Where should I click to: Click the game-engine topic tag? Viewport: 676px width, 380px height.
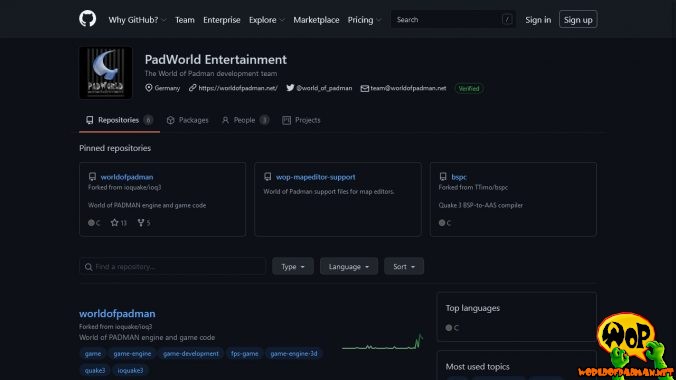coord(132,354)
